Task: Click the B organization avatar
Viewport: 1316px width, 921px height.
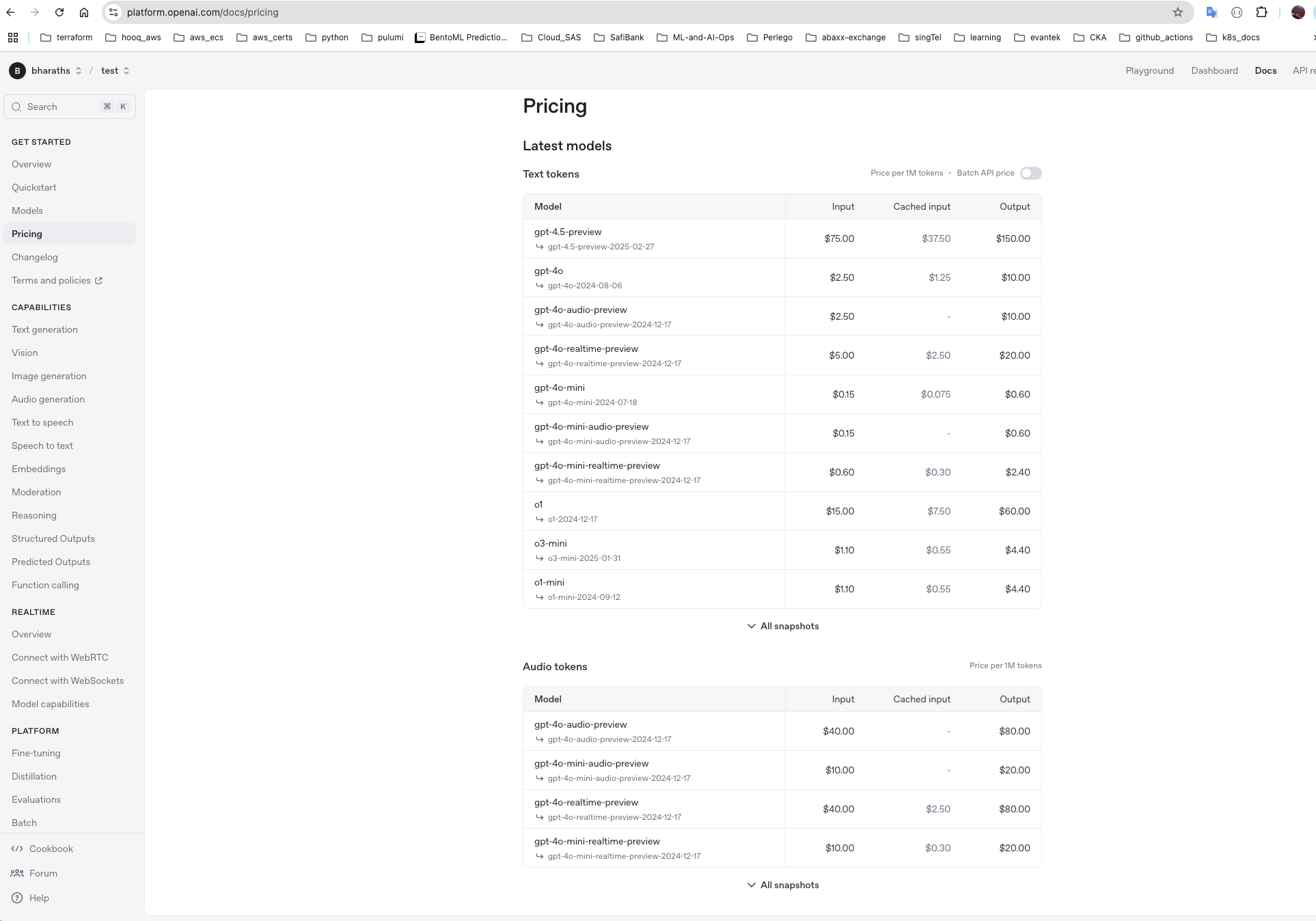Action: [17, 70]
